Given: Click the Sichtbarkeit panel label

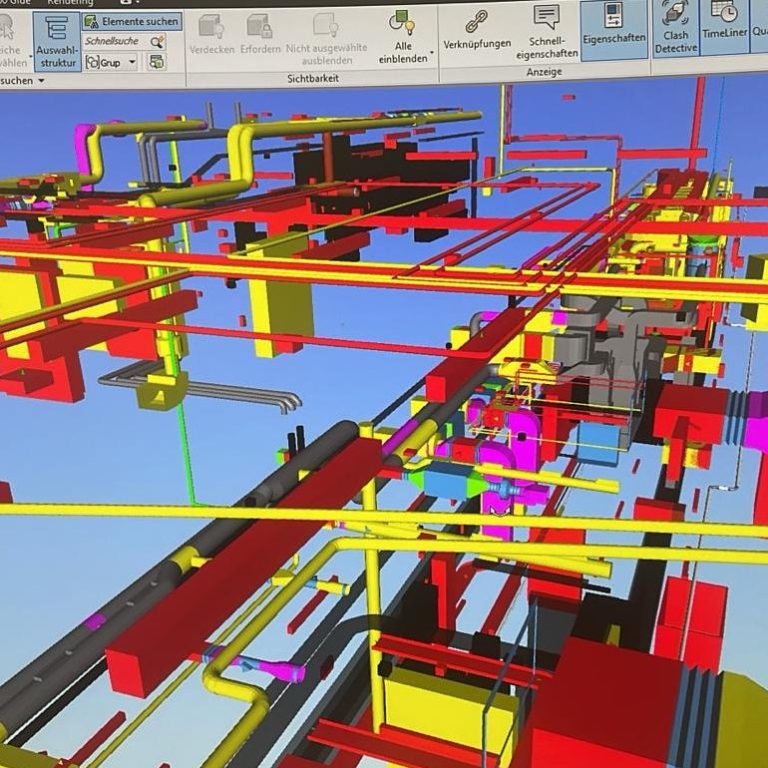Looking at the screenshot, I should pos(312,78).
